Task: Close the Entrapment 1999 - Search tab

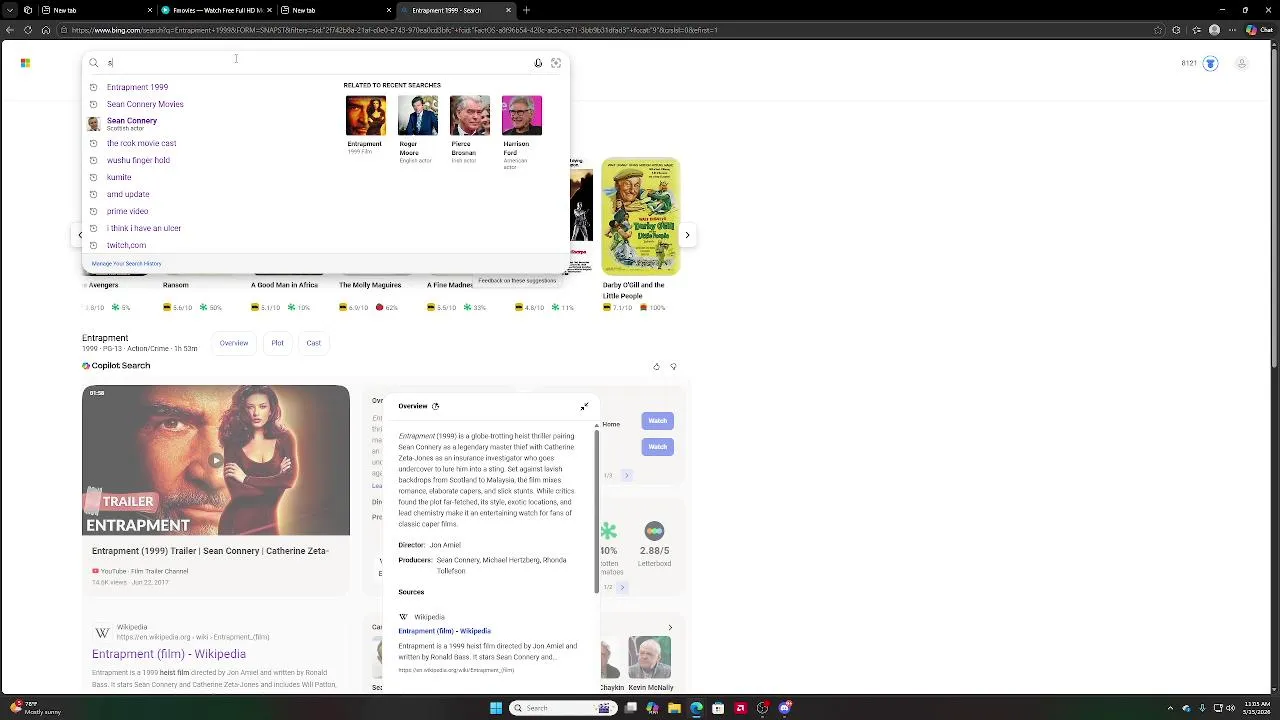Action: pyautogui.click(x=508, y=10)
